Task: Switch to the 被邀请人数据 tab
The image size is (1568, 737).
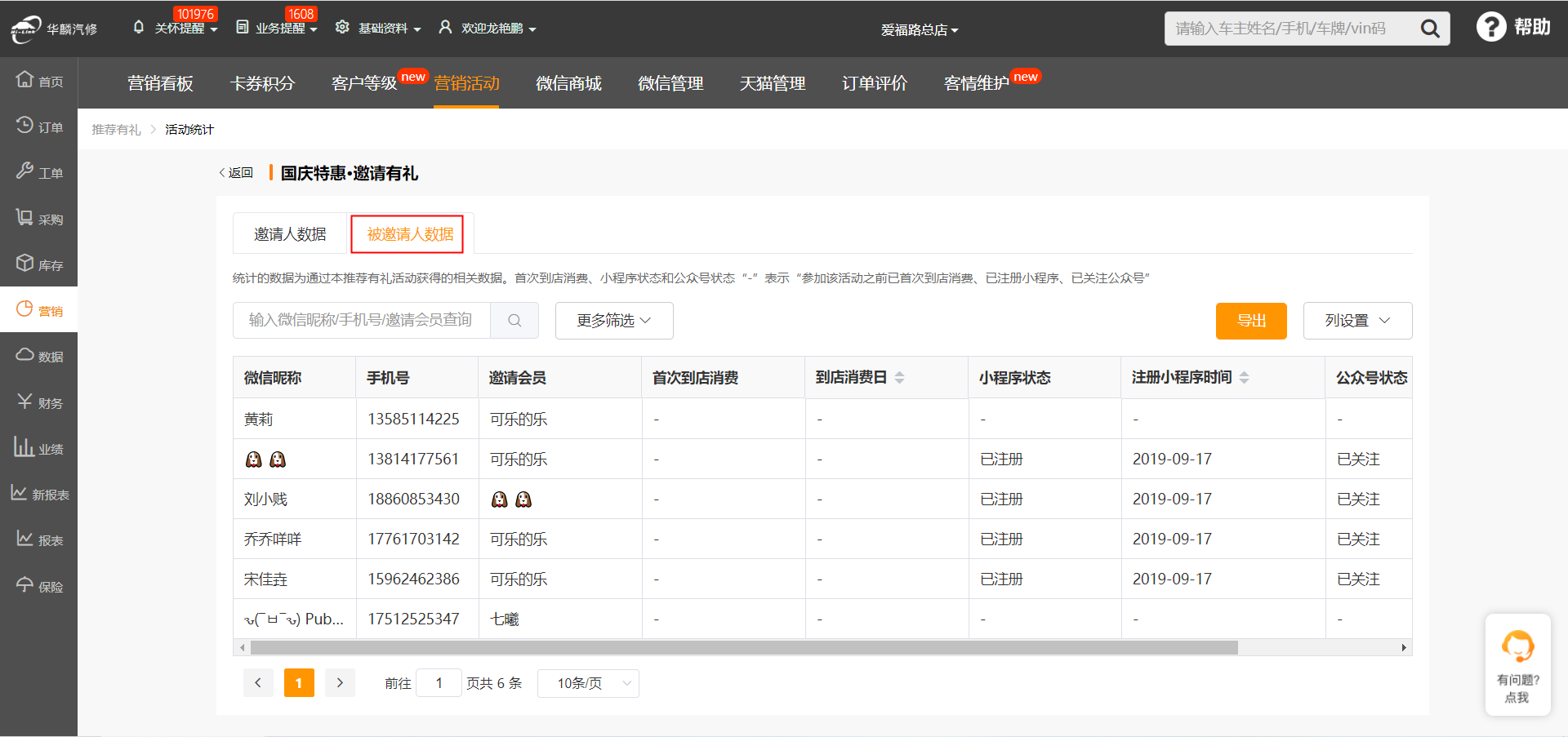Action: coord(410,234)
